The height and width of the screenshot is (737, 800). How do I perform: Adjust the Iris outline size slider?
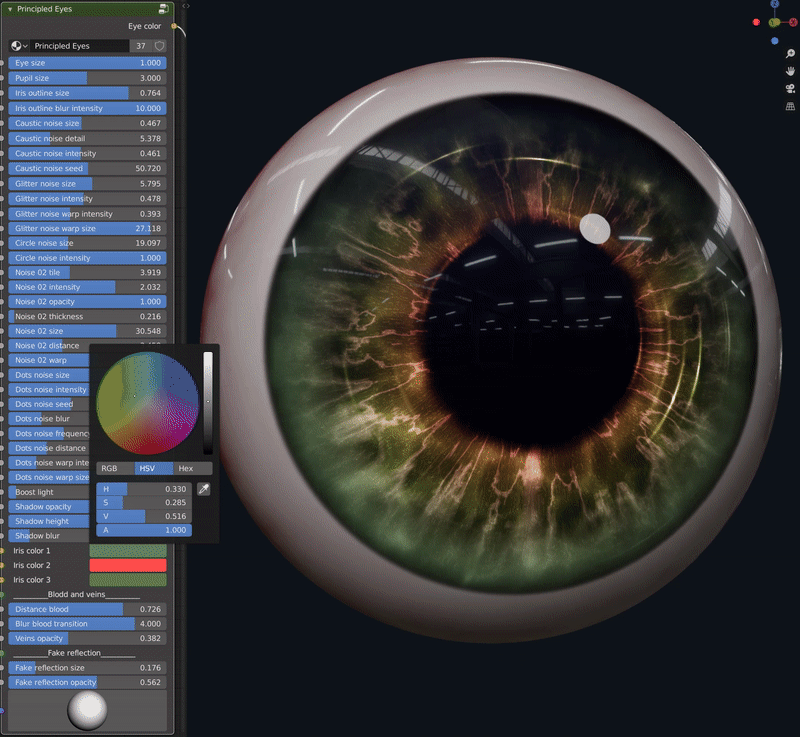[87, 93]
